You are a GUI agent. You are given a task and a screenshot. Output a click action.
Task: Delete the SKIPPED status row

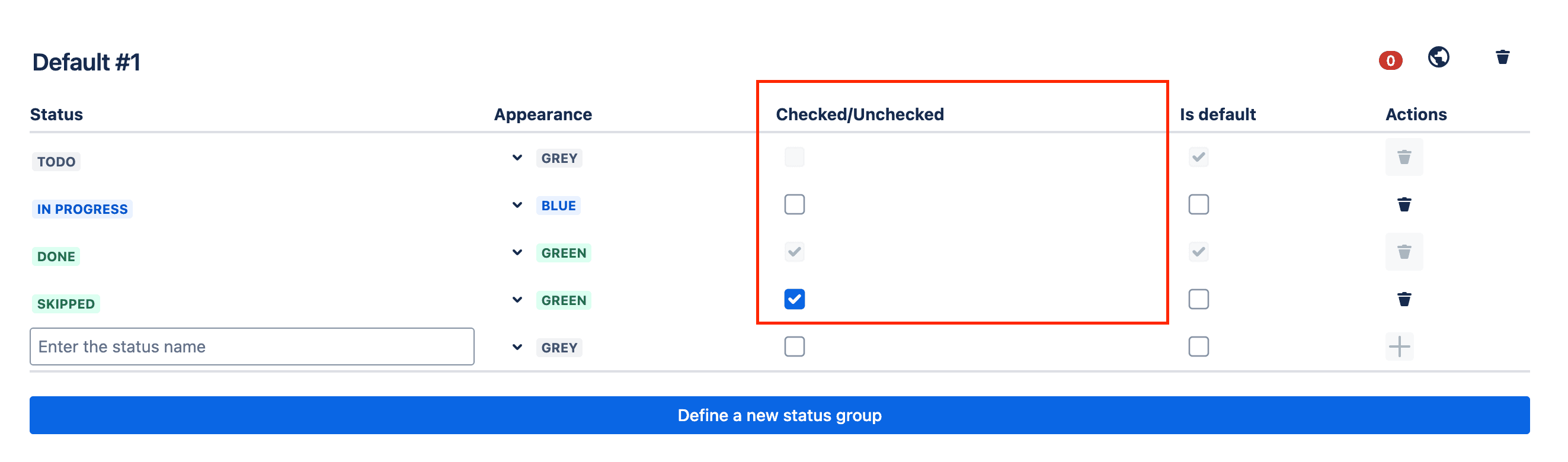pyautogui.click(x=1404, y=299)
